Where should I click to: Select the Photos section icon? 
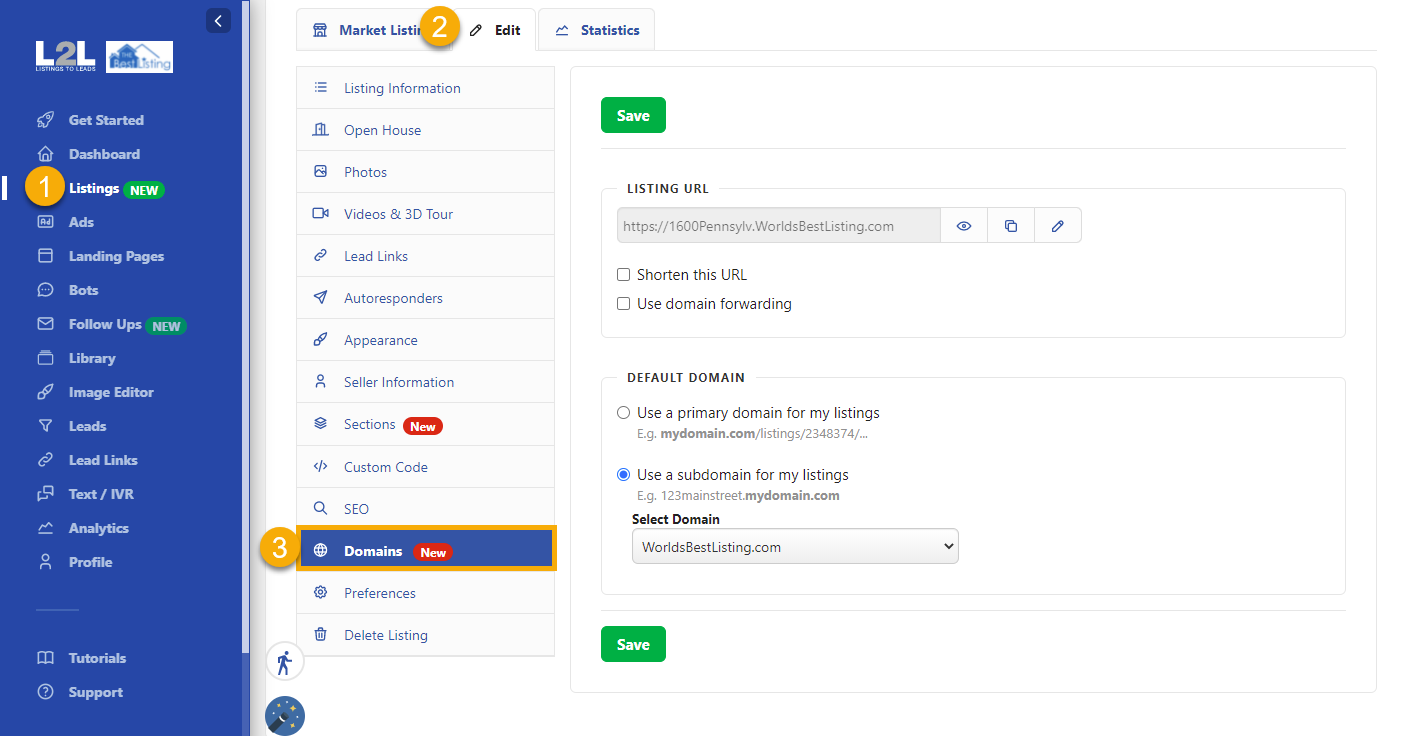[320, 171]
